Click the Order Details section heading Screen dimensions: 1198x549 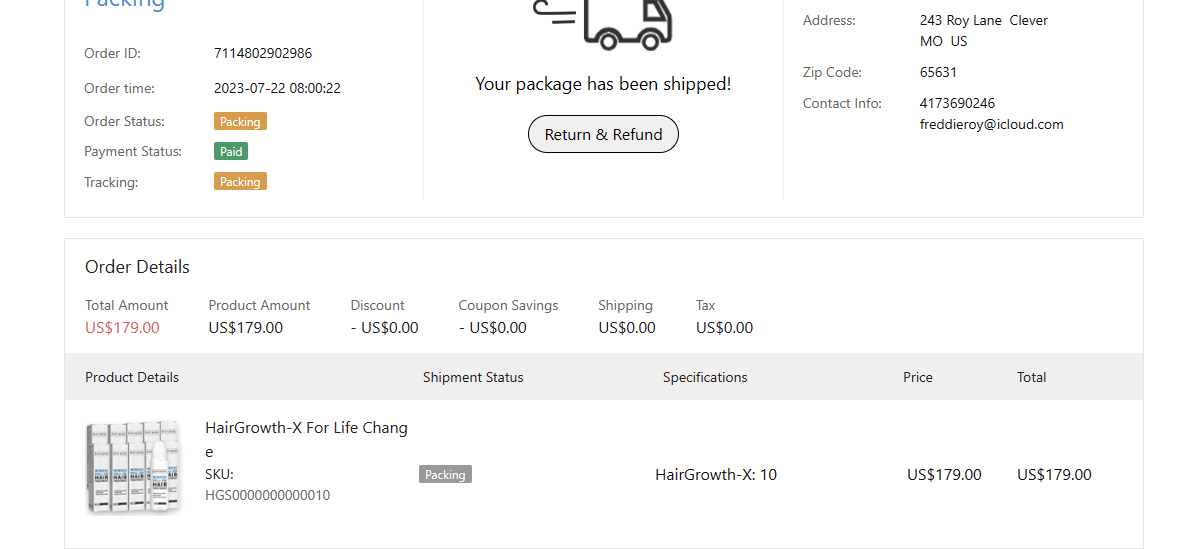(x=137, y=267)
